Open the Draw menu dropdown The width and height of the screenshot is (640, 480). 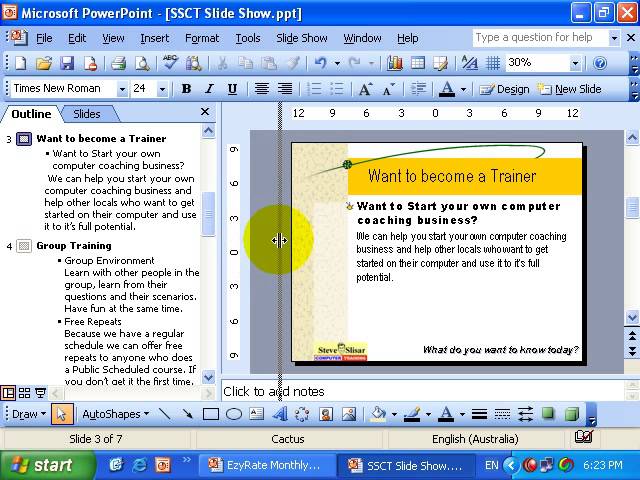click(x=29, y=414)
